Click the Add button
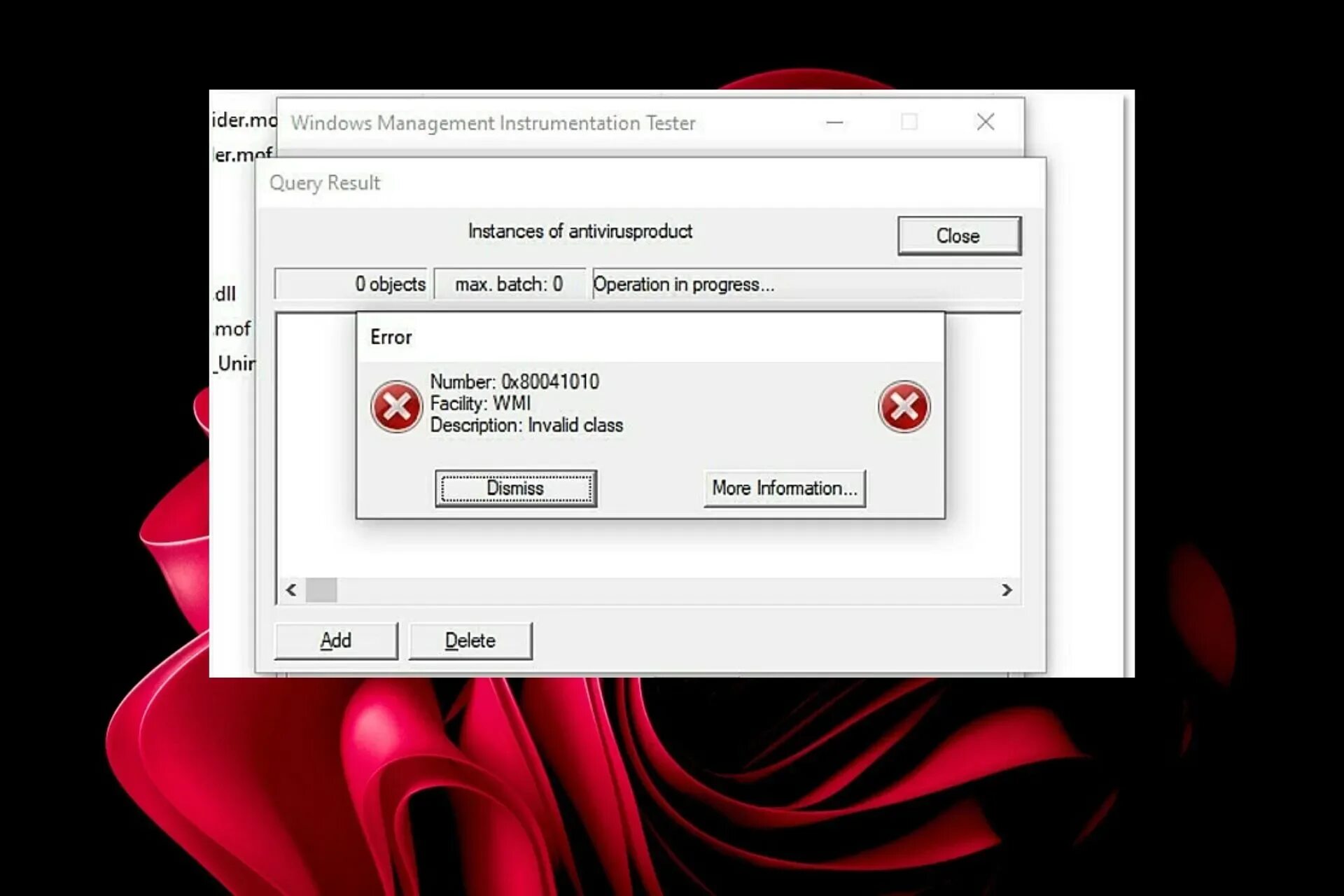 click(336, 640)
